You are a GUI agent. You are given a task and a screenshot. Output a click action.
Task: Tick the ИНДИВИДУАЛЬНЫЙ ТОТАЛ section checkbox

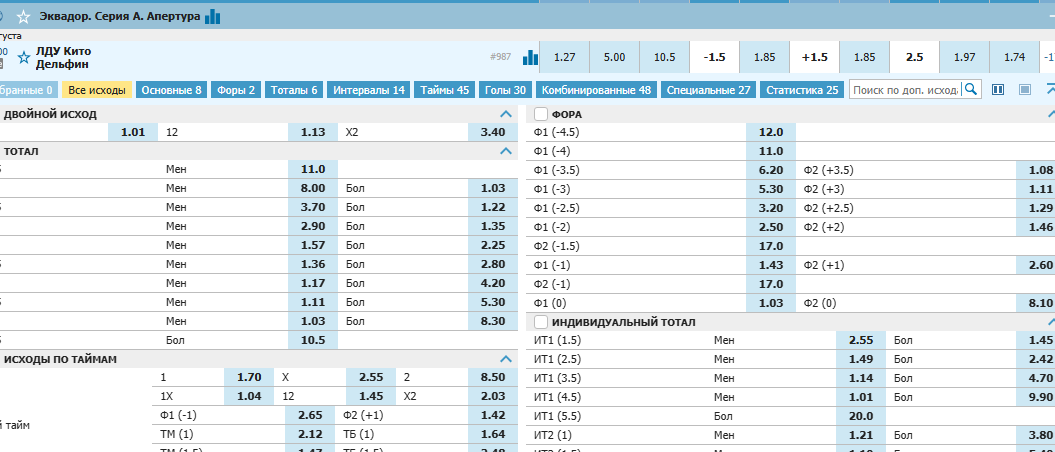[540, 322]
